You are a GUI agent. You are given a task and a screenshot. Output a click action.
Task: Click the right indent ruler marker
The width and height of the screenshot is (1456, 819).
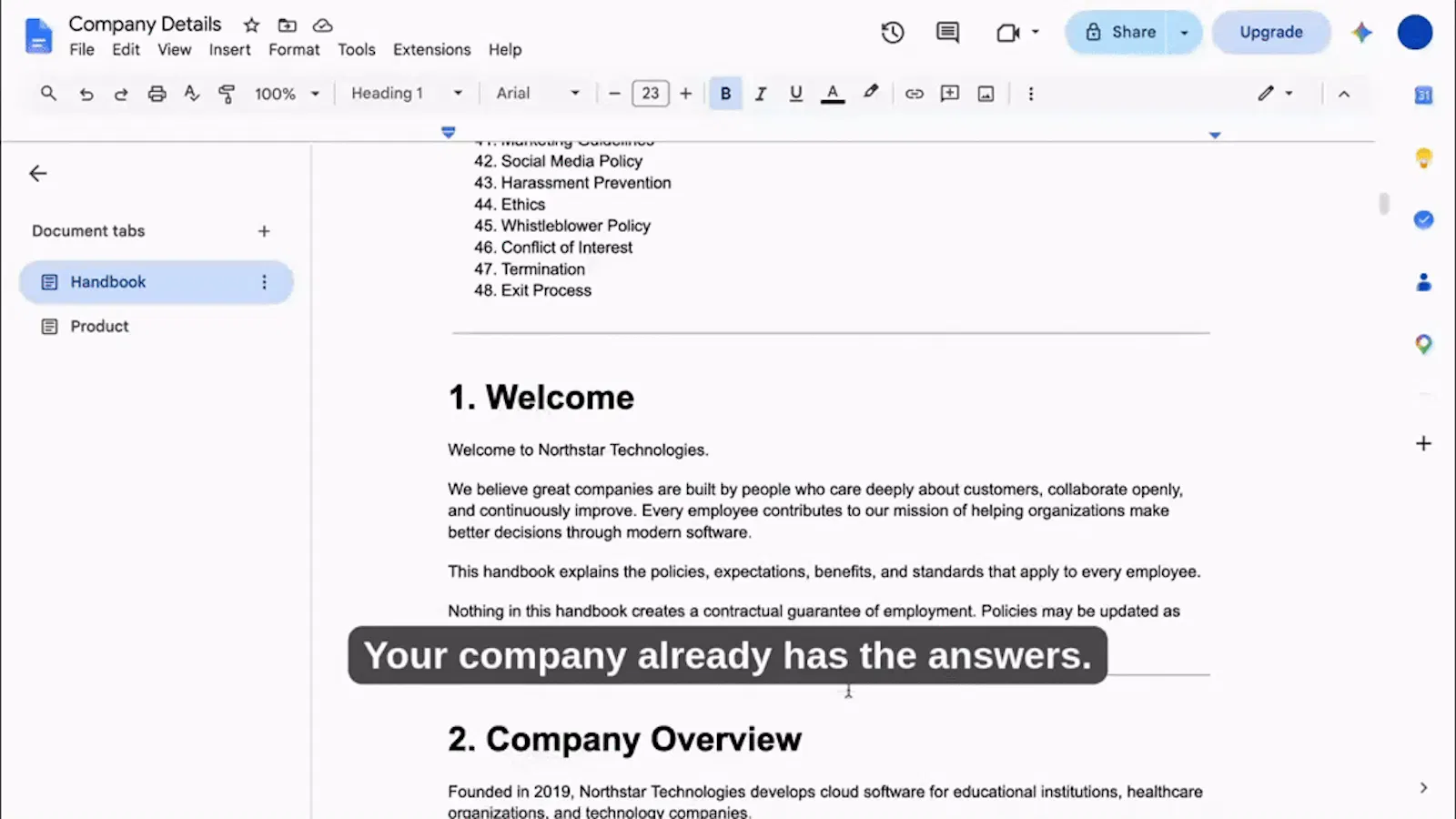click(1215, 135)
